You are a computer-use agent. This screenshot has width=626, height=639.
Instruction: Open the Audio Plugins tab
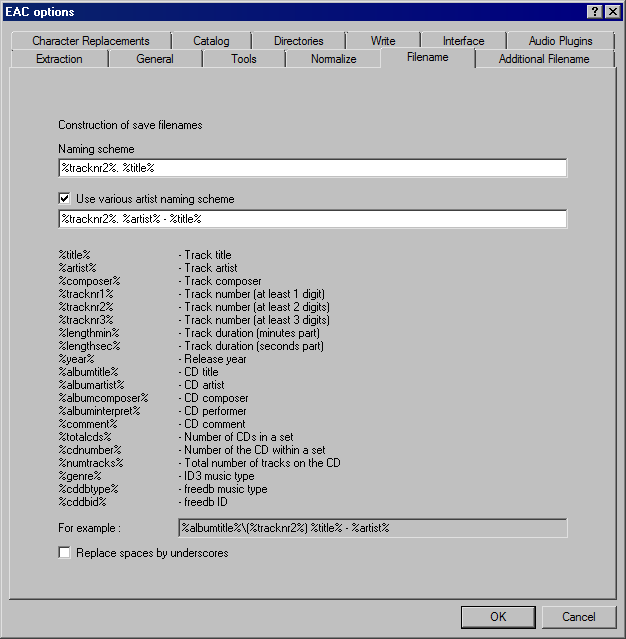(x=560, y=41)
